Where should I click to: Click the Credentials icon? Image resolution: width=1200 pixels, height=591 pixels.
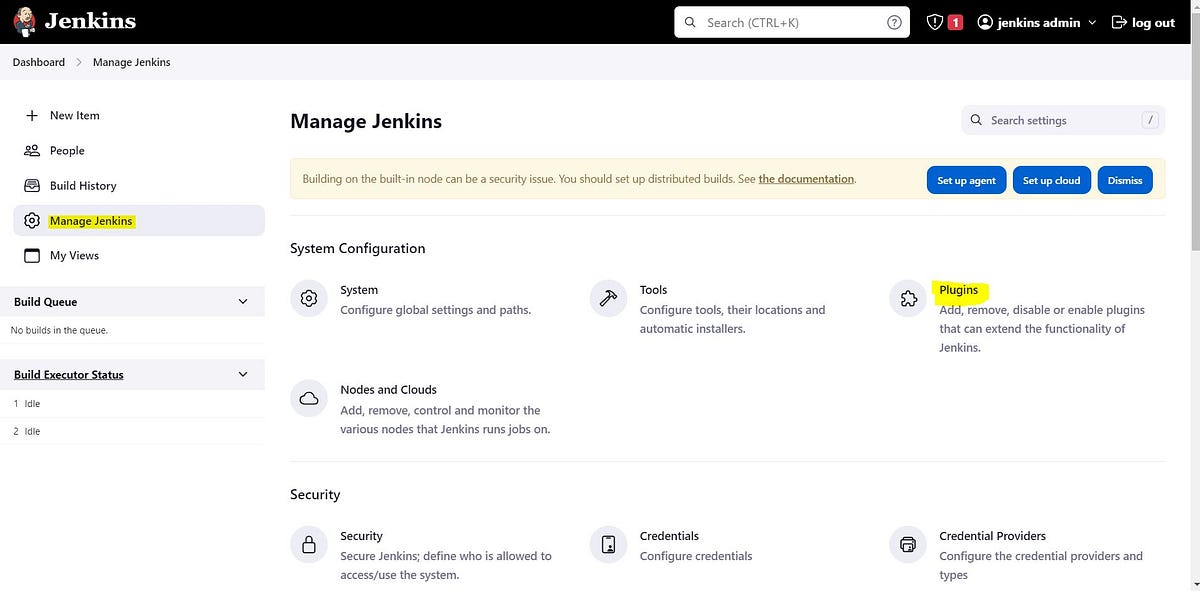[608, 544]
